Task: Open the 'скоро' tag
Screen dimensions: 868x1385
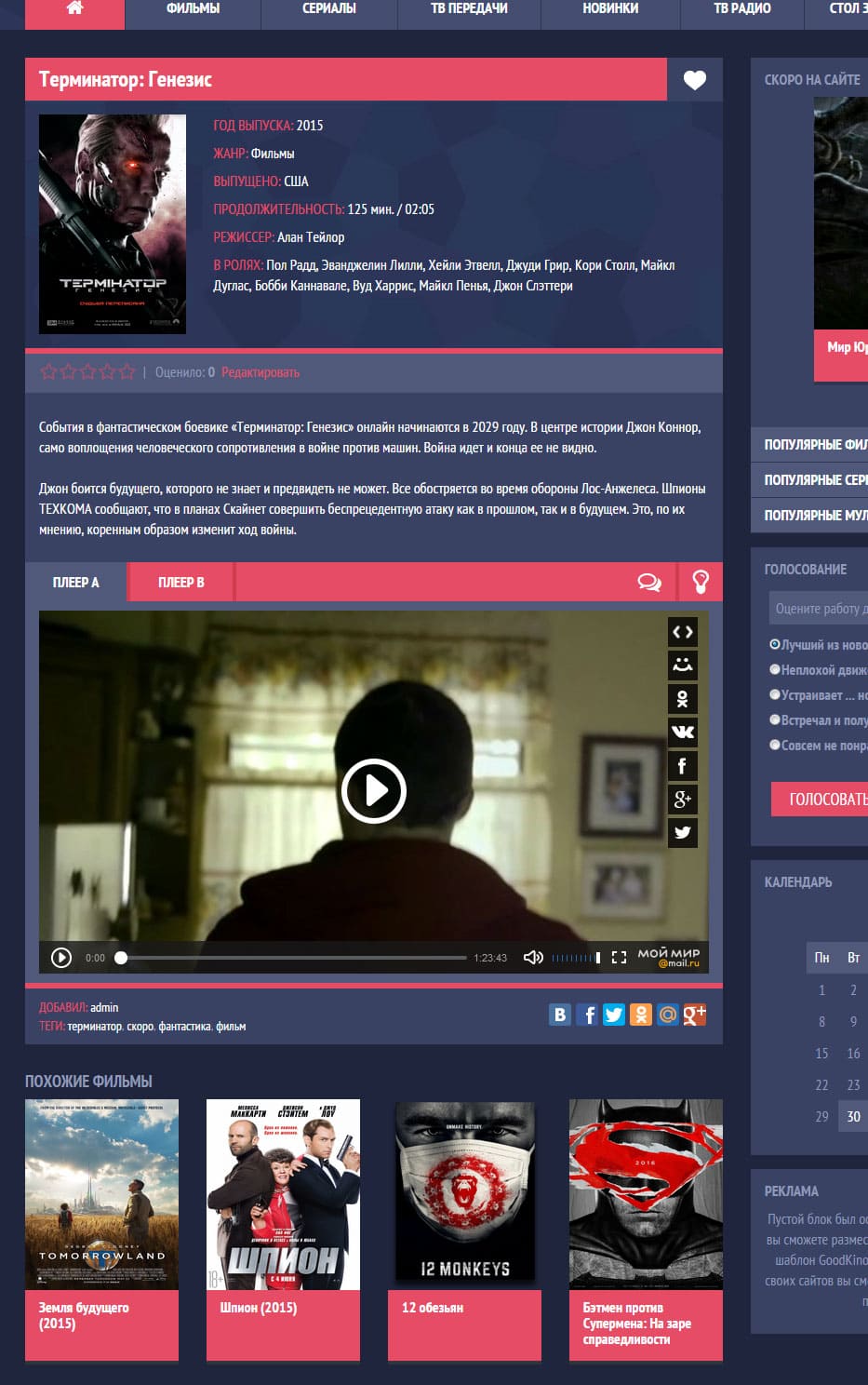Action: 140,1026
